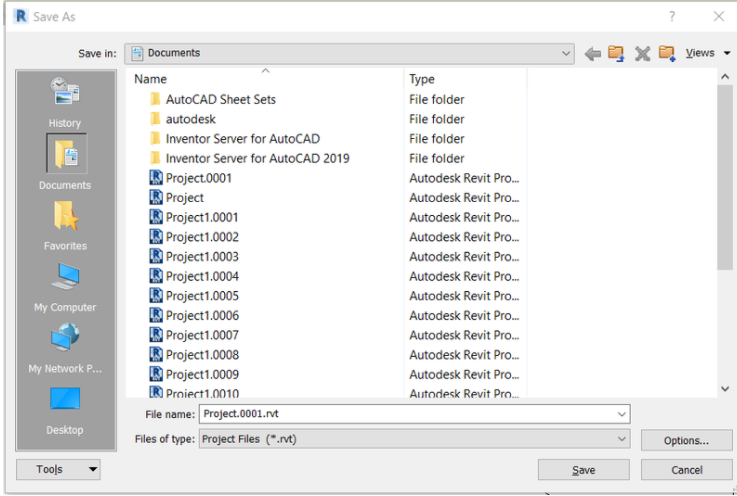Click the vertical scrollbar thumb

coord(725,177)
